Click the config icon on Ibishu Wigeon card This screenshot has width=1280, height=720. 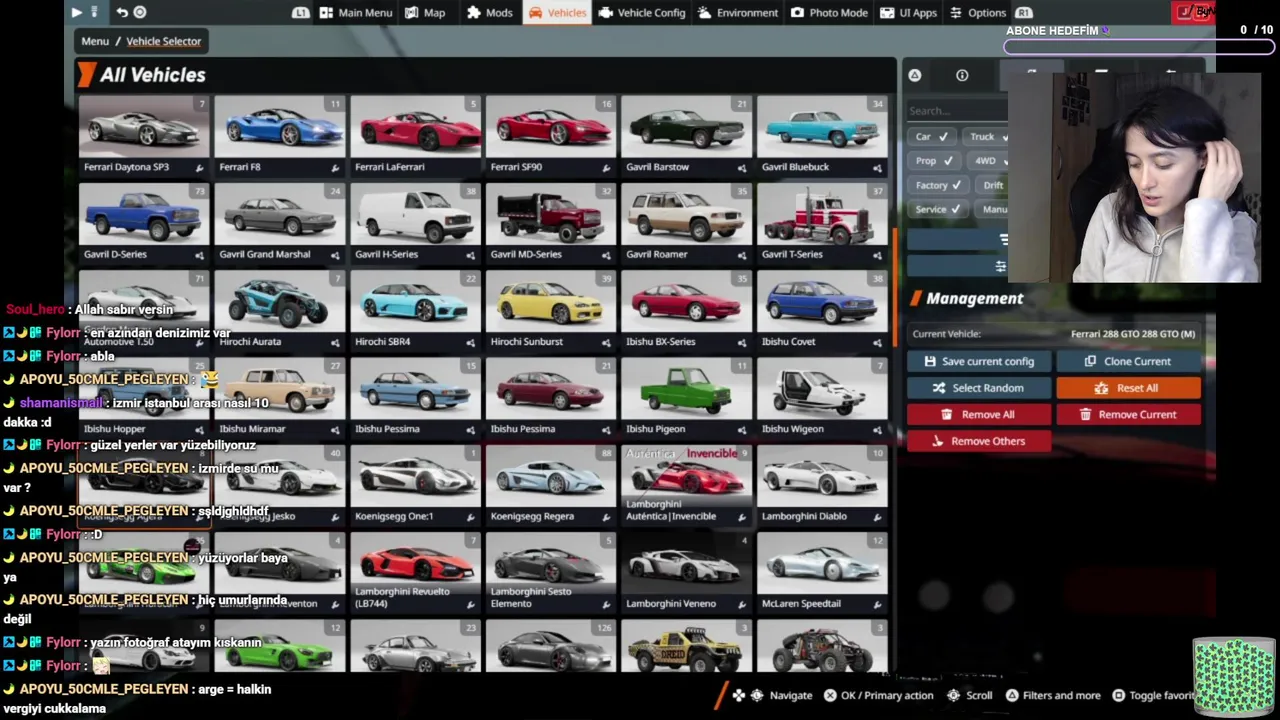tap(877, 429)
